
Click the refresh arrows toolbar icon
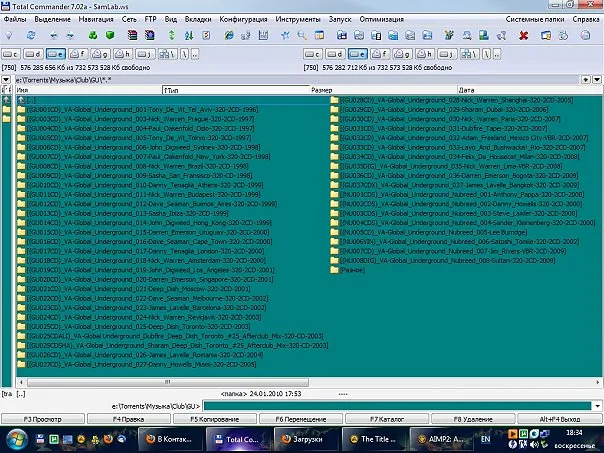click(31, 35)
